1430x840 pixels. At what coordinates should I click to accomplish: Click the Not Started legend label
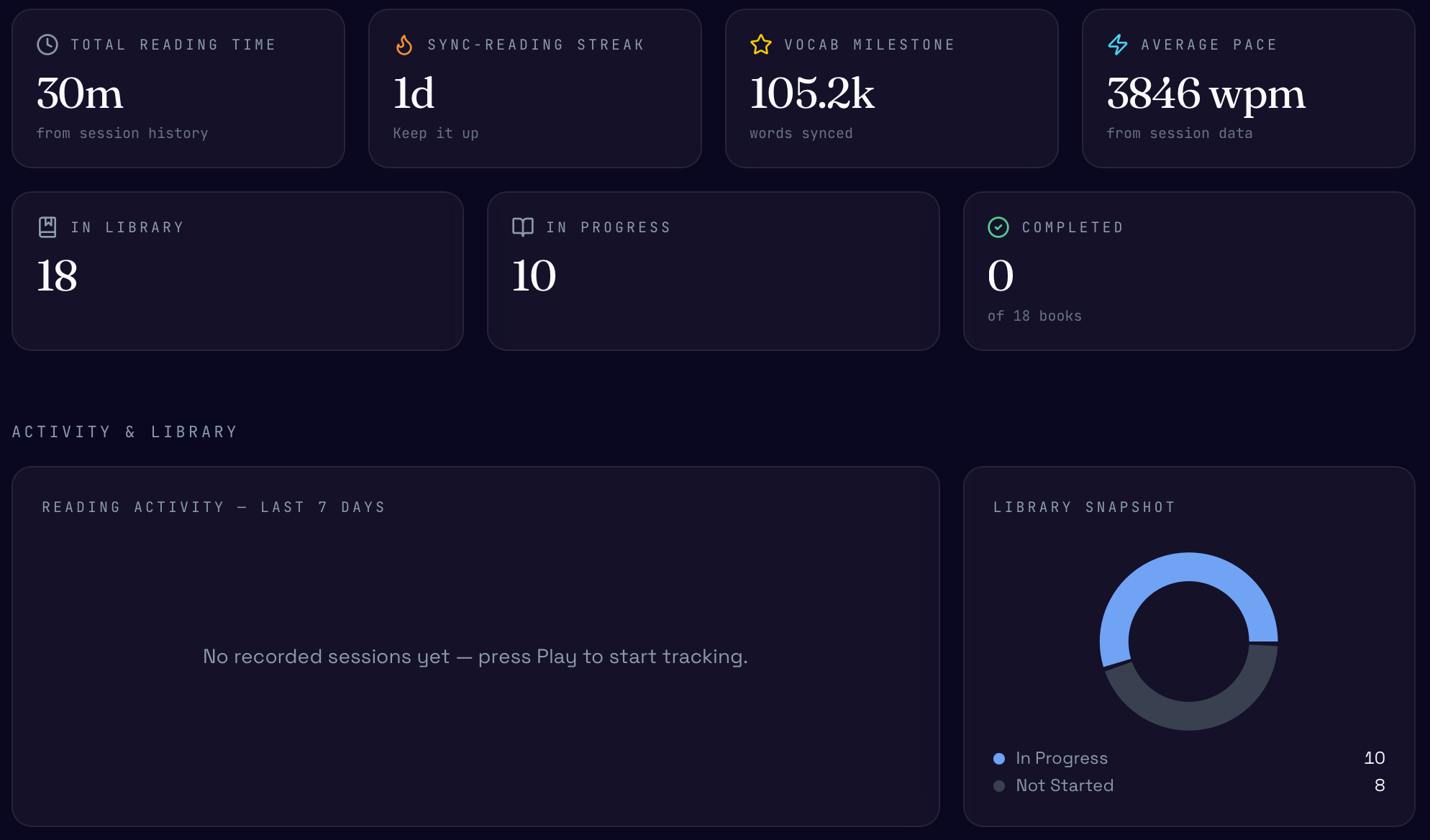point(1065,785)
